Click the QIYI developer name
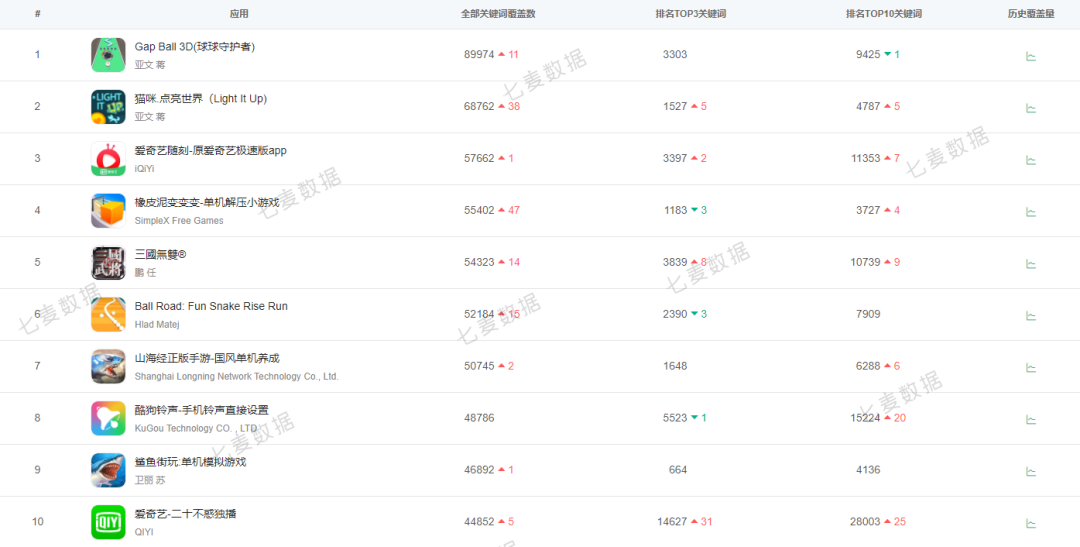The width and height of the screenshot is (1080, 547). pyautogui.click(x=144, y=533)
